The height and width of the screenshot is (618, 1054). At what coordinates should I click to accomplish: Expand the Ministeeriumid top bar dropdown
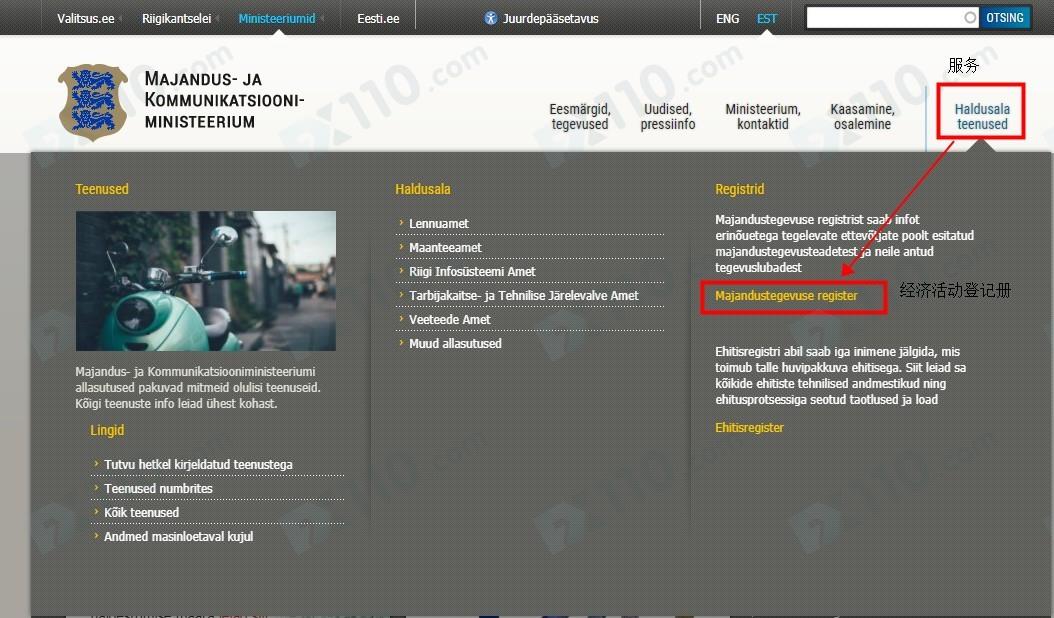pyautogui.click(x=277, y=18)
